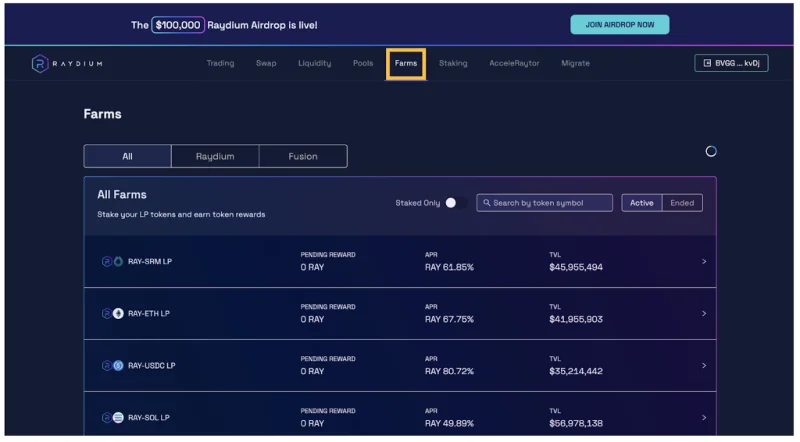Open the Pools nav item

pos(363,63)
